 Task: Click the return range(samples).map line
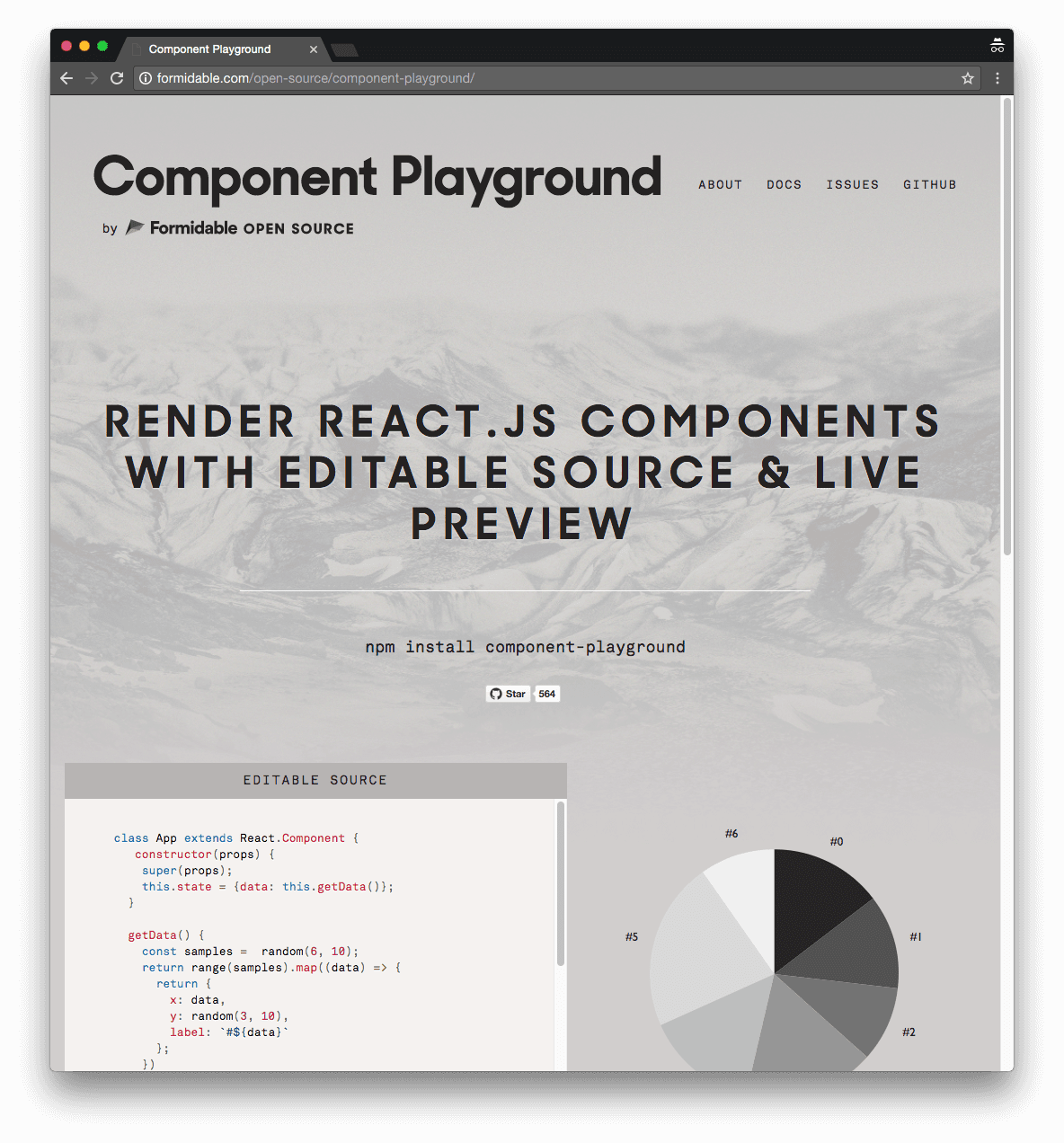pyautogui.click(x=271, y=968)
